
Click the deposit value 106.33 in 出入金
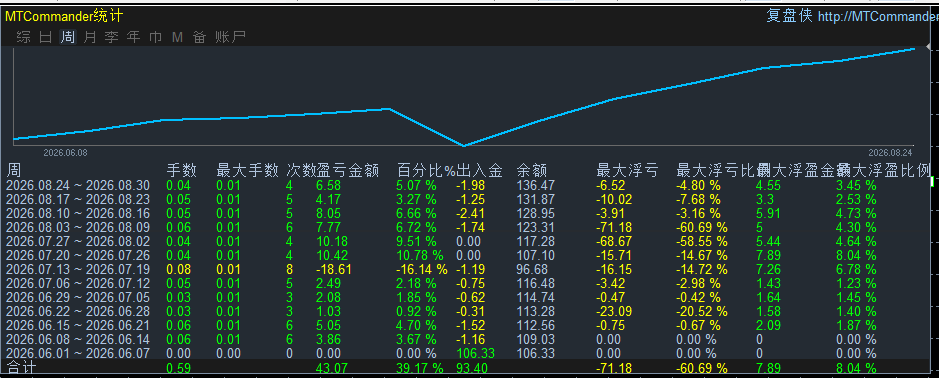pyautogui.click(x=475, y=353)
